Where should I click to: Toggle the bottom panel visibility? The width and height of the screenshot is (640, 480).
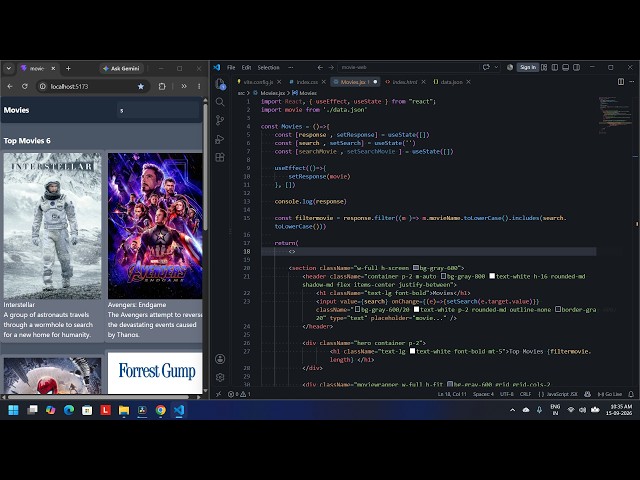pos(565,67)
